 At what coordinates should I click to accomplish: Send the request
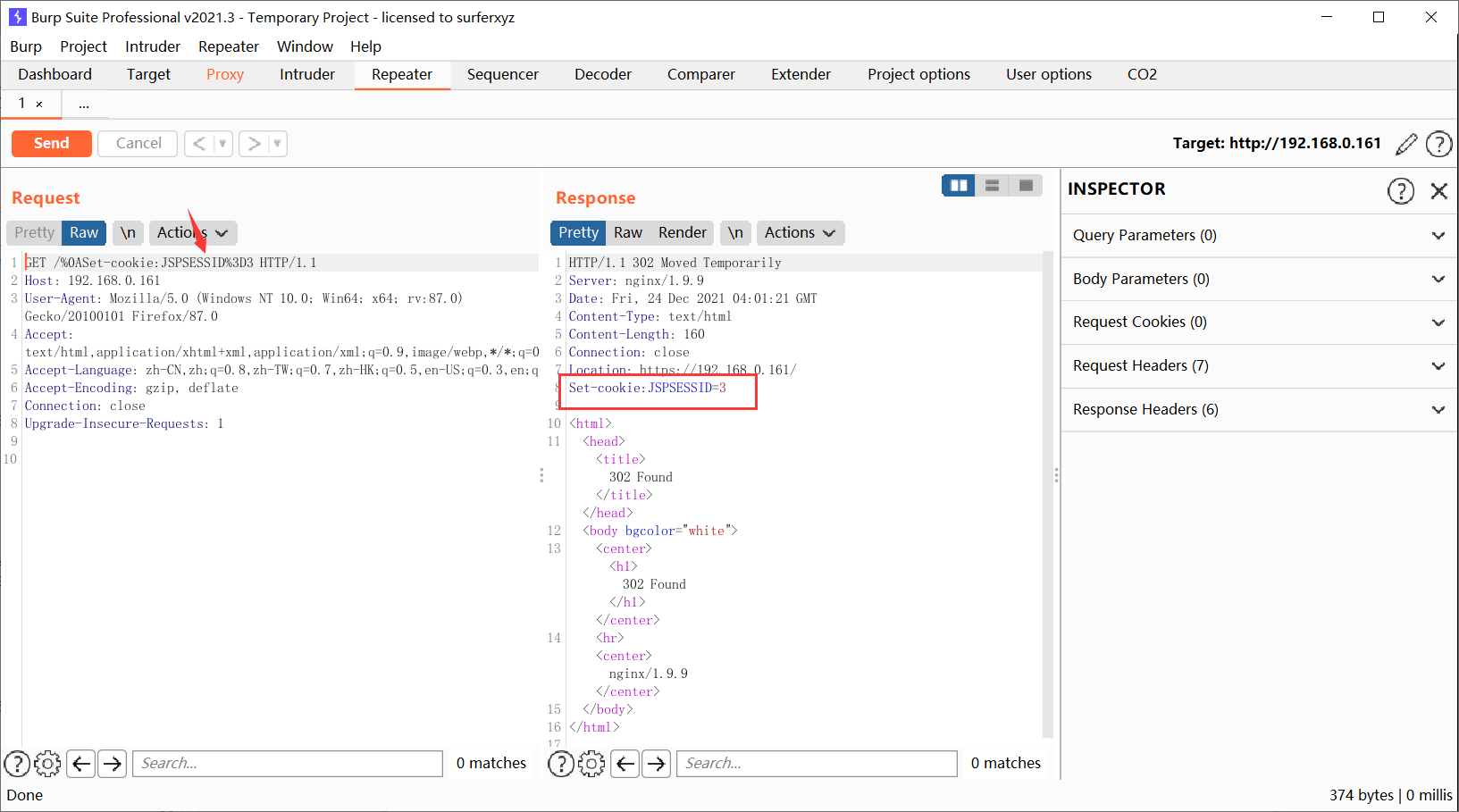tap(52, 144)
